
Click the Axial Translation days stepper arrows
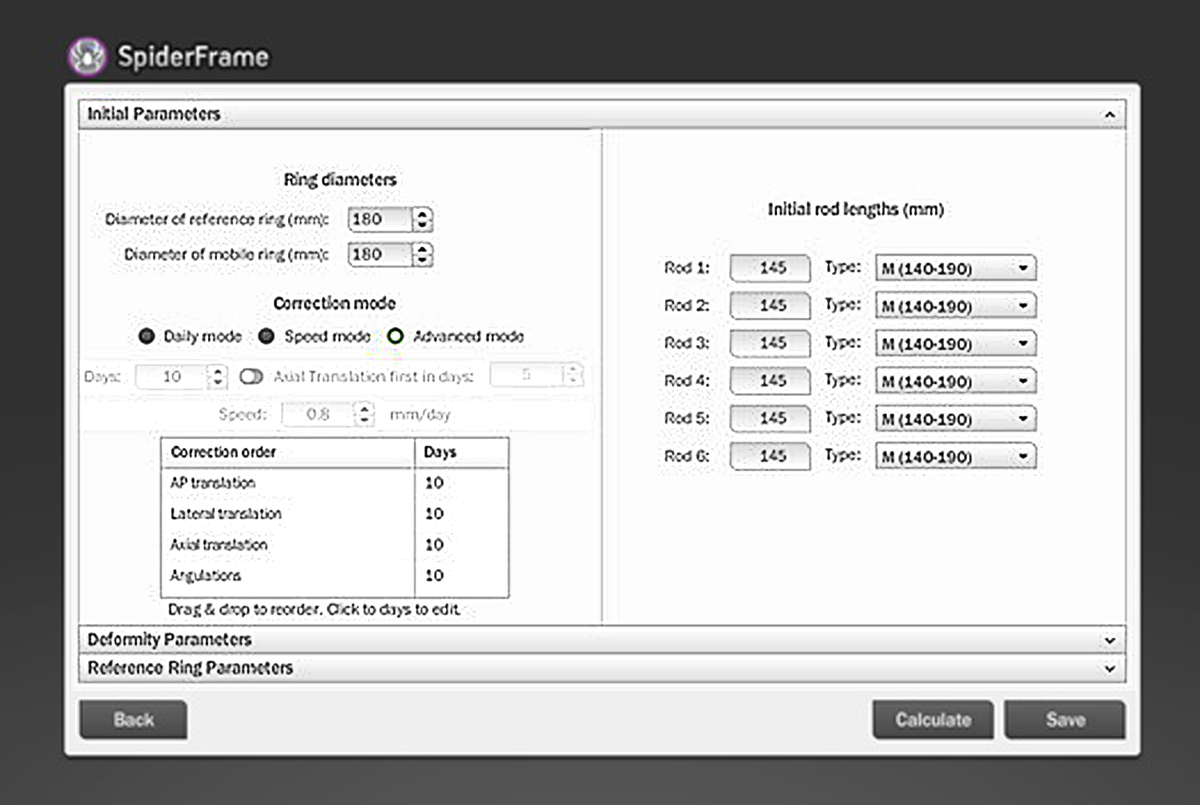tap(572, 376)
